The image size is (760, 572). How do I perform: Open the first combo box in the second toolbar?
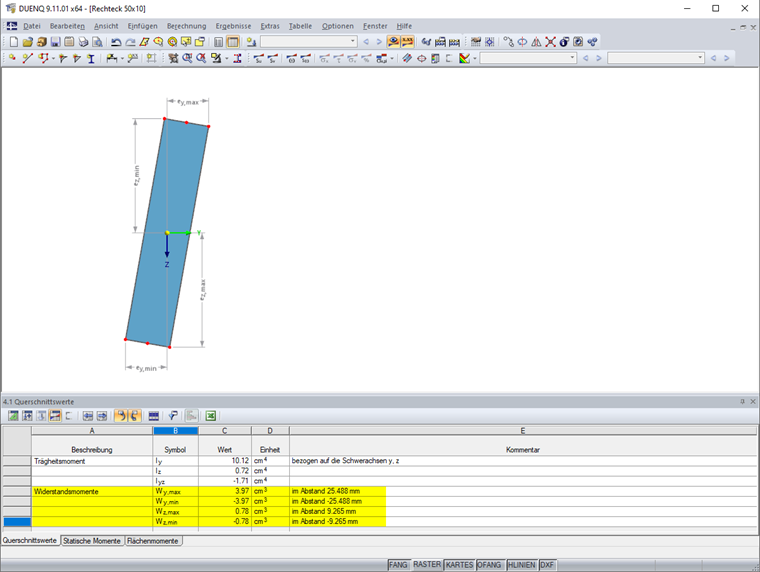[528, 58]
